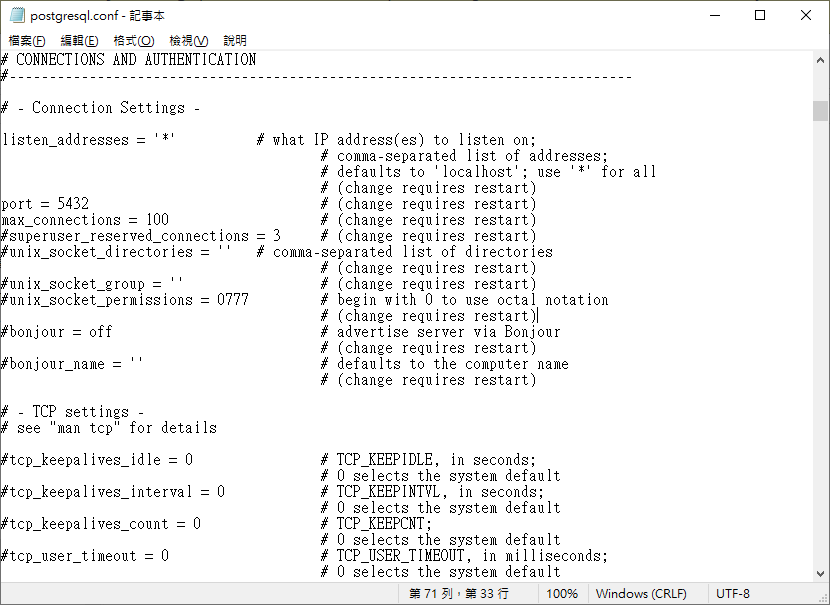Click the #tcp_keepalives_idle = 0 setting text
The width and height of the screenshot is (830, 605).
coord(97,459)
